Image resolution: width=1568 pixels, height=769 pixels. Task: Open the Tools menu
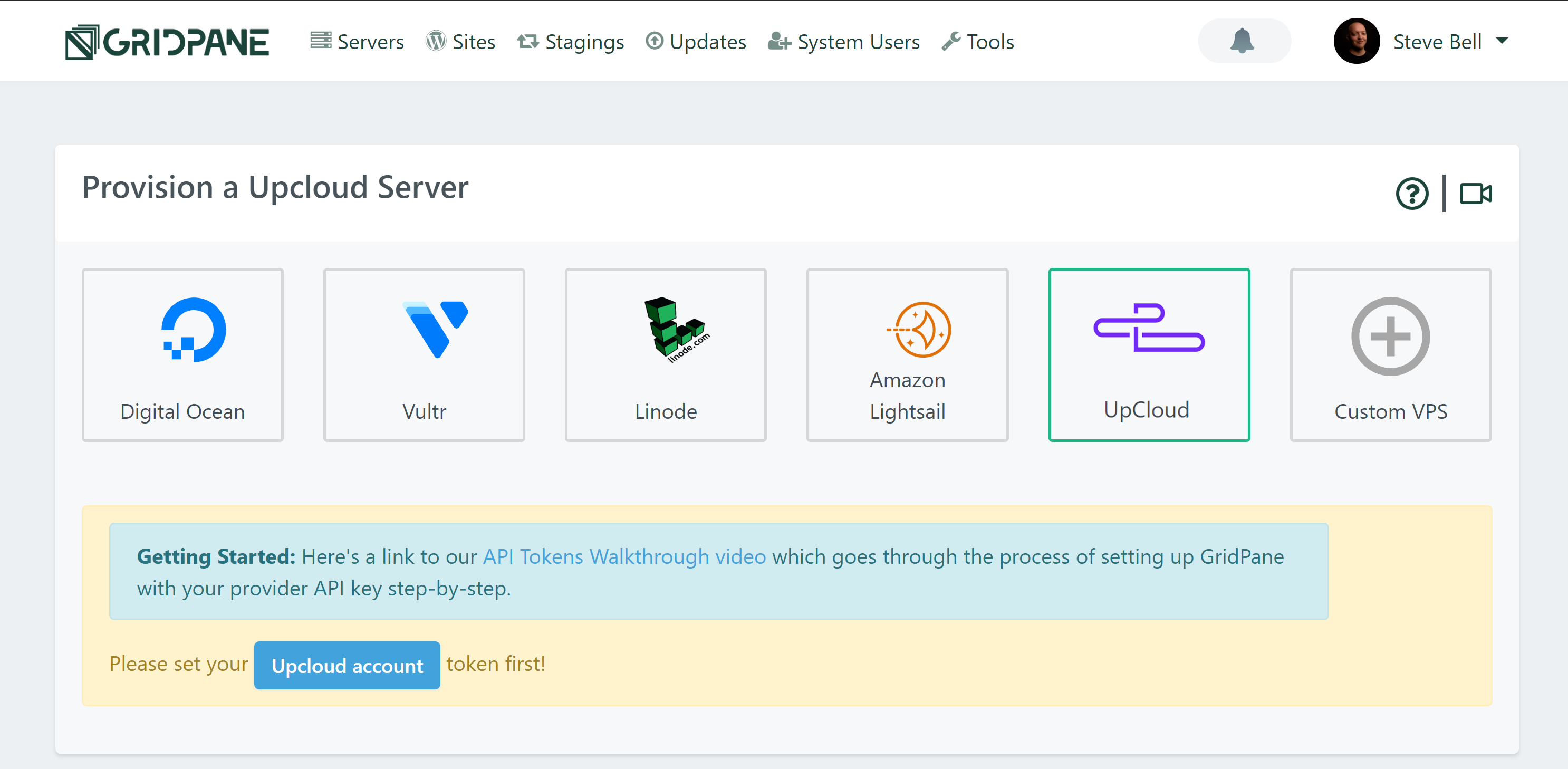[x=978, y=41]
